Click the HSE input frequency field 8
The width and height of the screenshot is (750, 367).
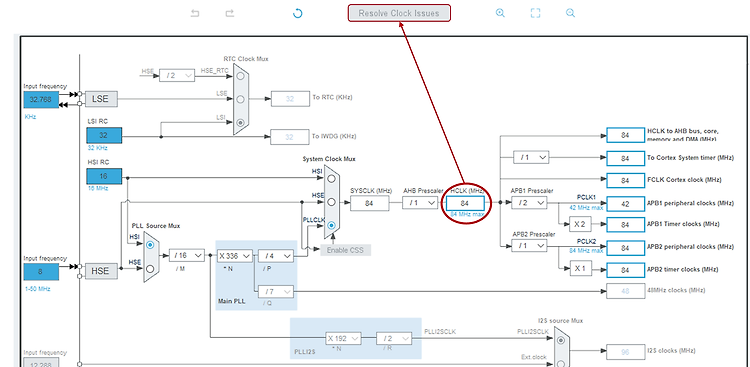(x=41, y=272)
